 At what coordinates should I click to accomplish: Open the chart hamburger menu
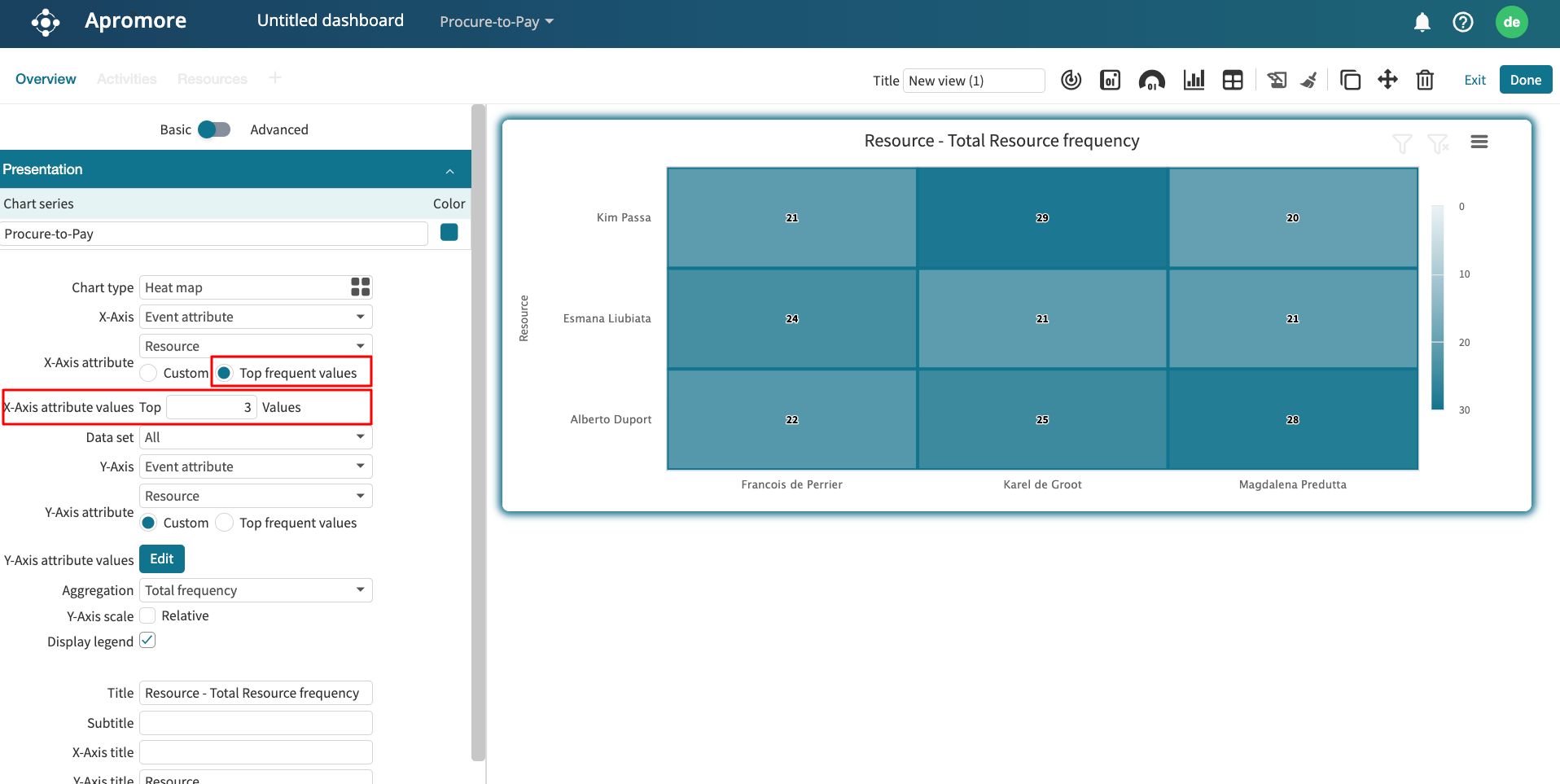pos(1479,142)
